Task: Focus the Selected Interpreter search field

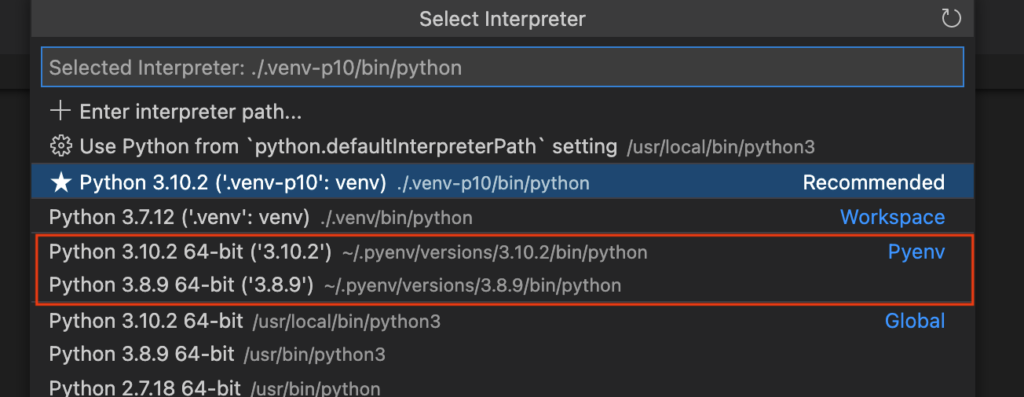Action: (502, 67)
